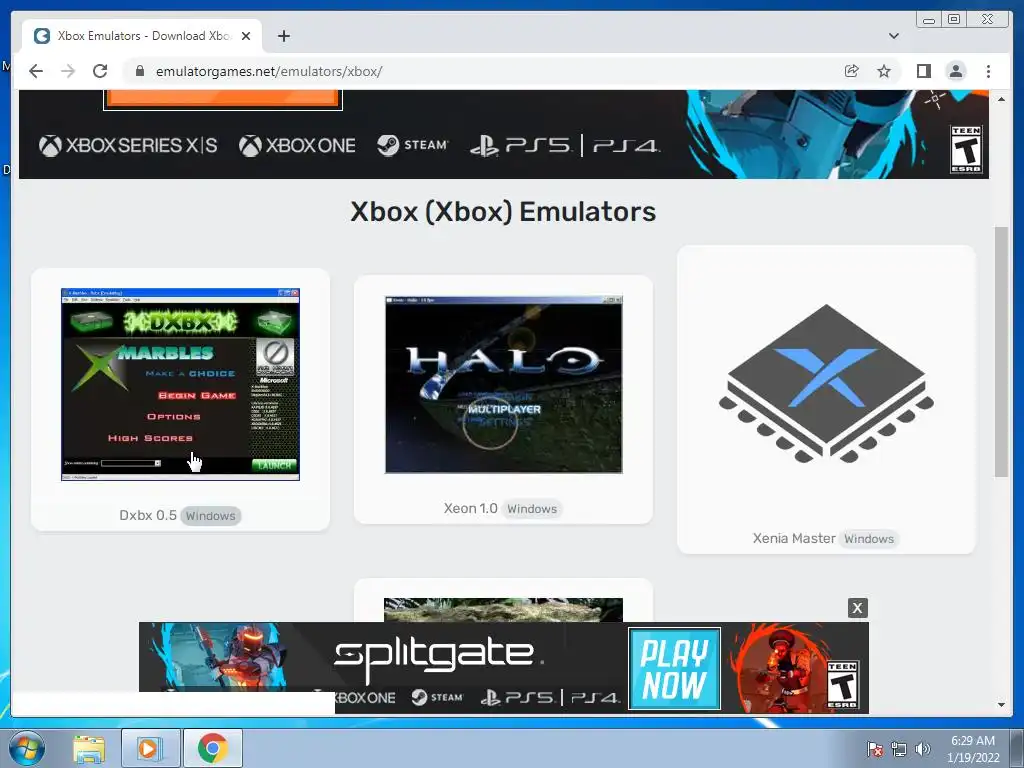Open the Windows Start menu
Image resolution: width=1024 pixels, height=768 pixels.
tap(27, 748)
